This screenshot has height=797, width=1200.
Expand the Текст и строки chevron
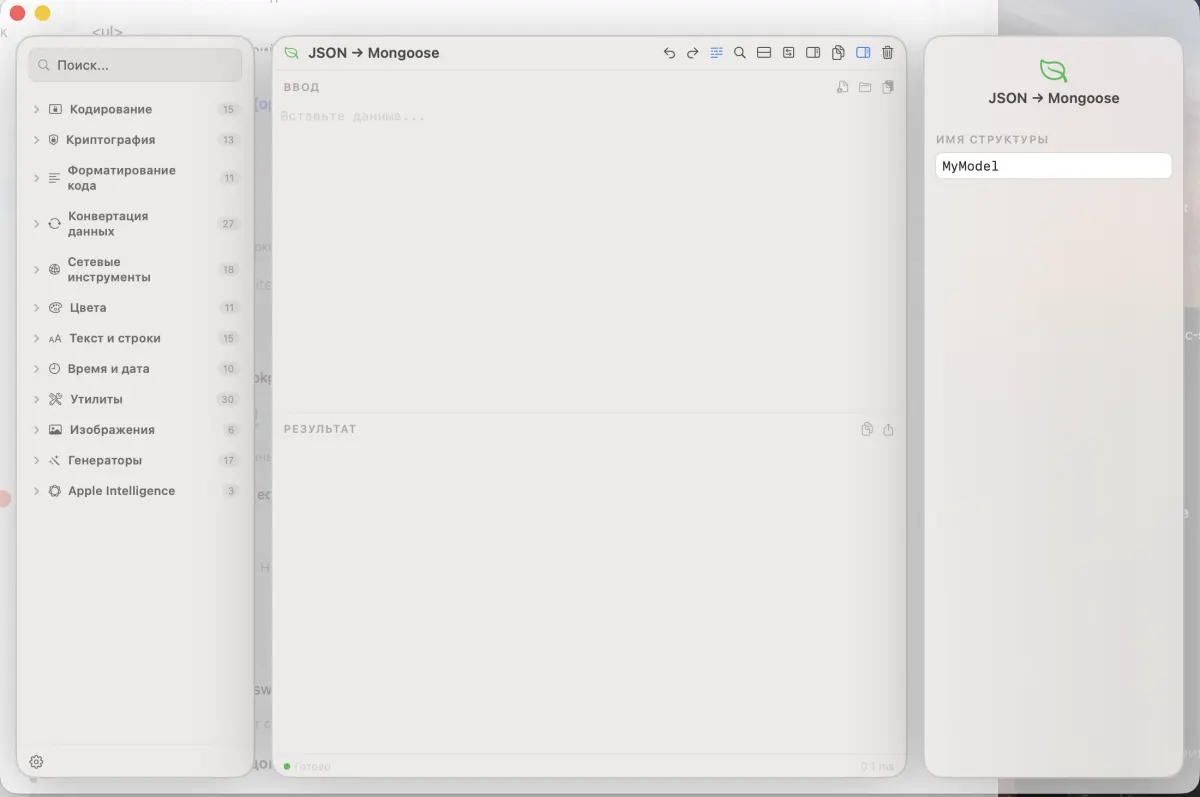click(36, 338)
